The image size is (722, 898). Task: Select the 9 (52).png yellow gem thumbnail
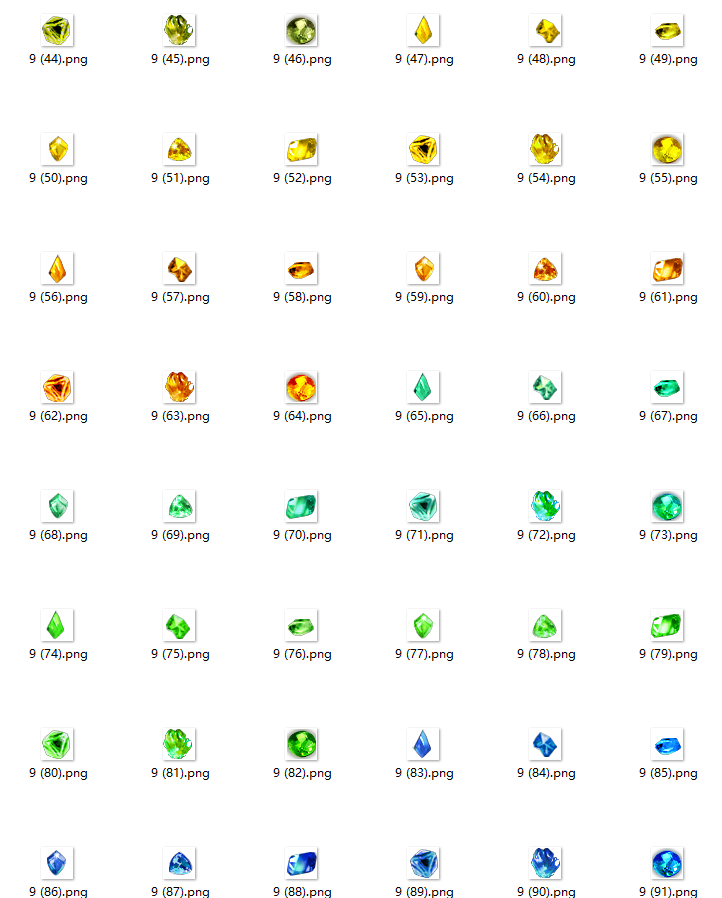tap(302, 150)
